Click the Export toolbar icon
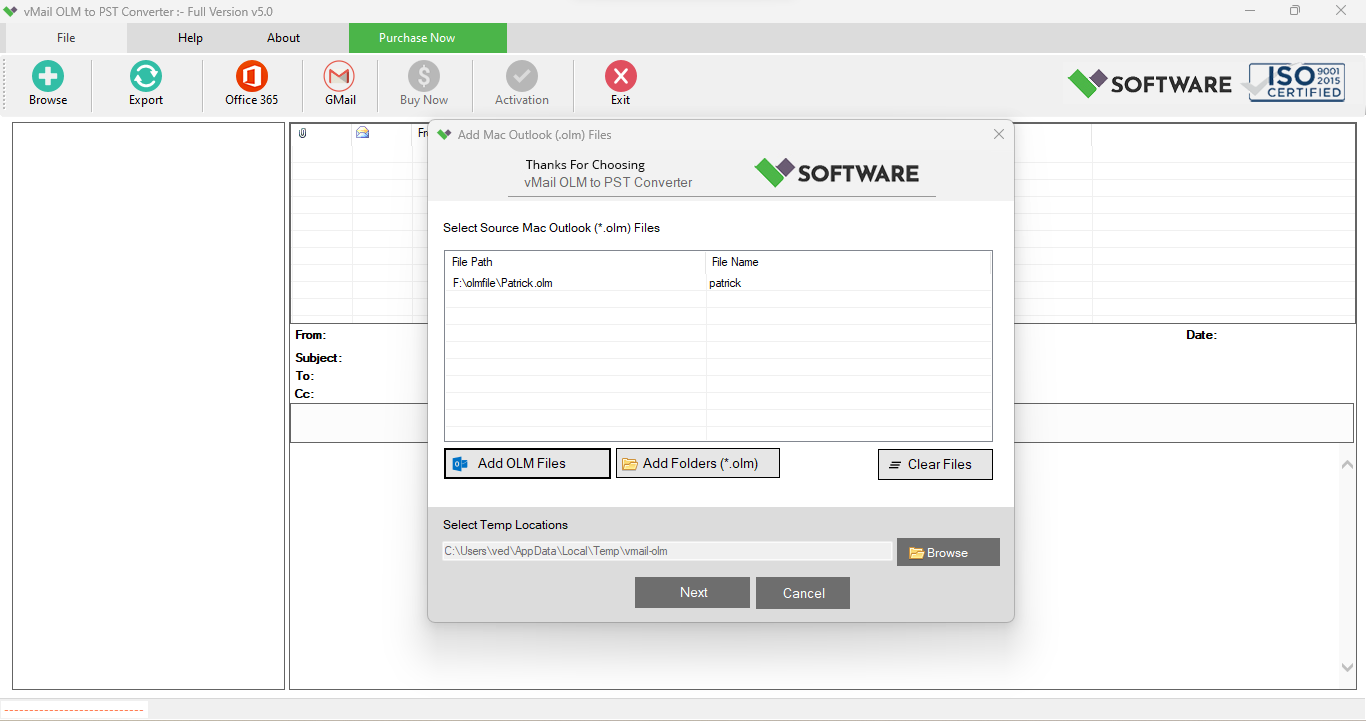 [x=146, y=77]
